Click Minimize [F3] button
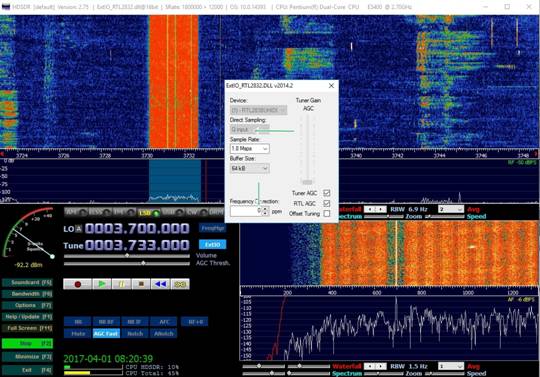540x377 pixels. (x=28, y=357)
